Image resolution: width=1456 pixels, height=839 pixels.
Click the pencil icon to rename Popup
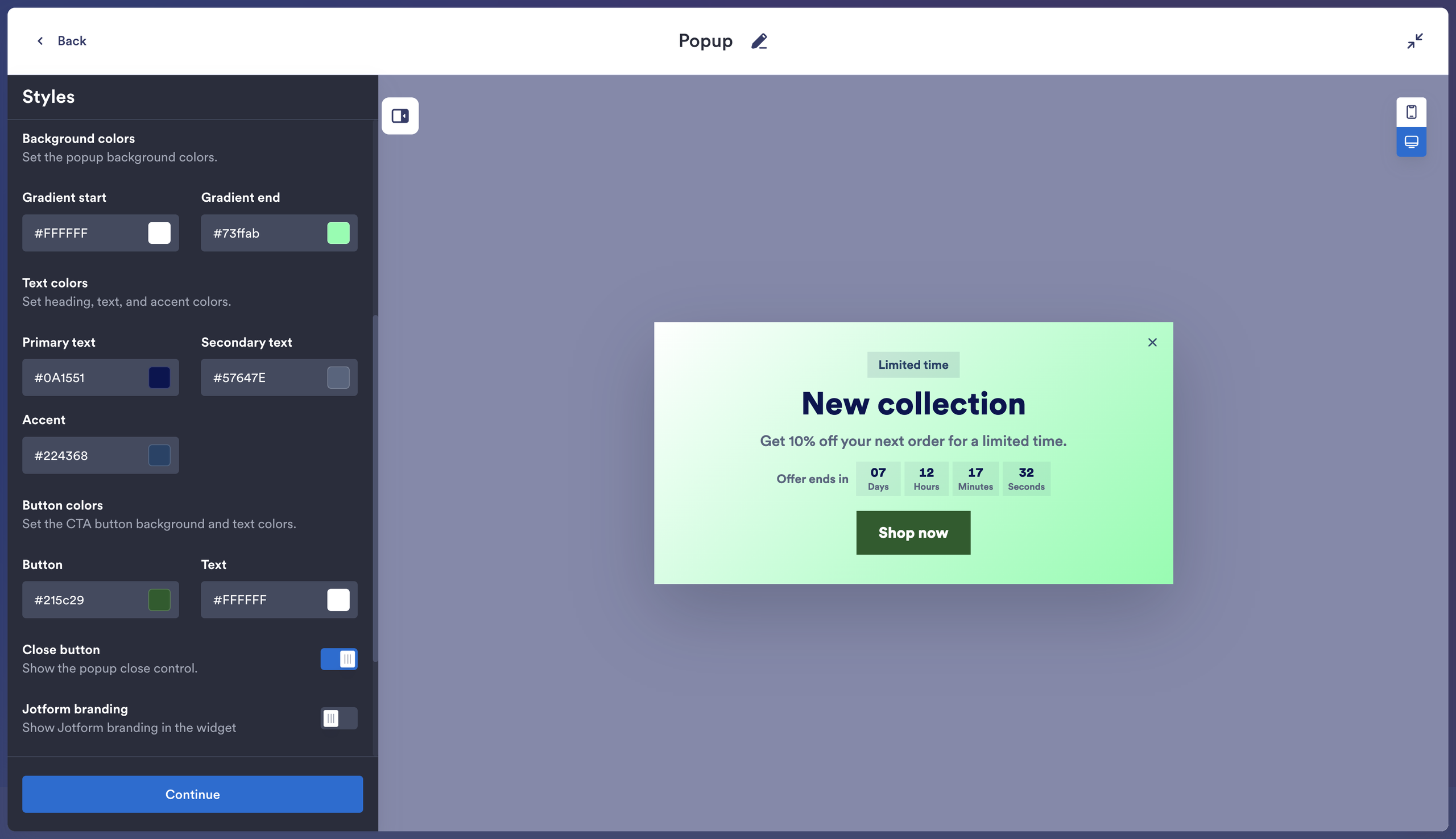tap(759, 41)
